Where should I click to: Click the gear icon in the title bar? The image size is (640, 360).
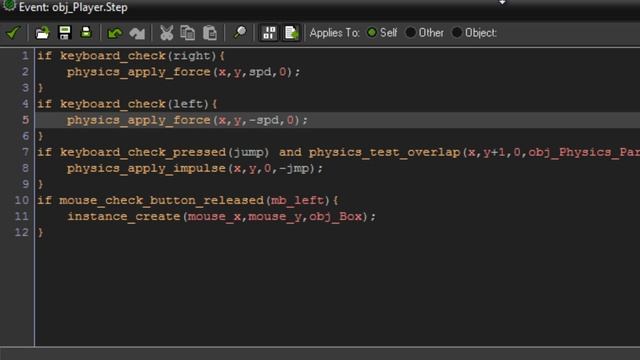tap(9, 5)
